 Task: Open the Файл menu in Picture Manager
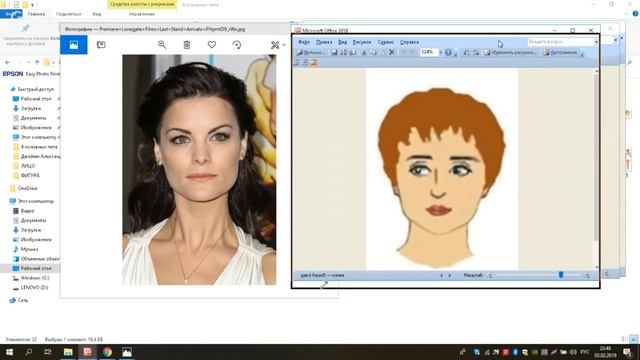pos(304,42)
